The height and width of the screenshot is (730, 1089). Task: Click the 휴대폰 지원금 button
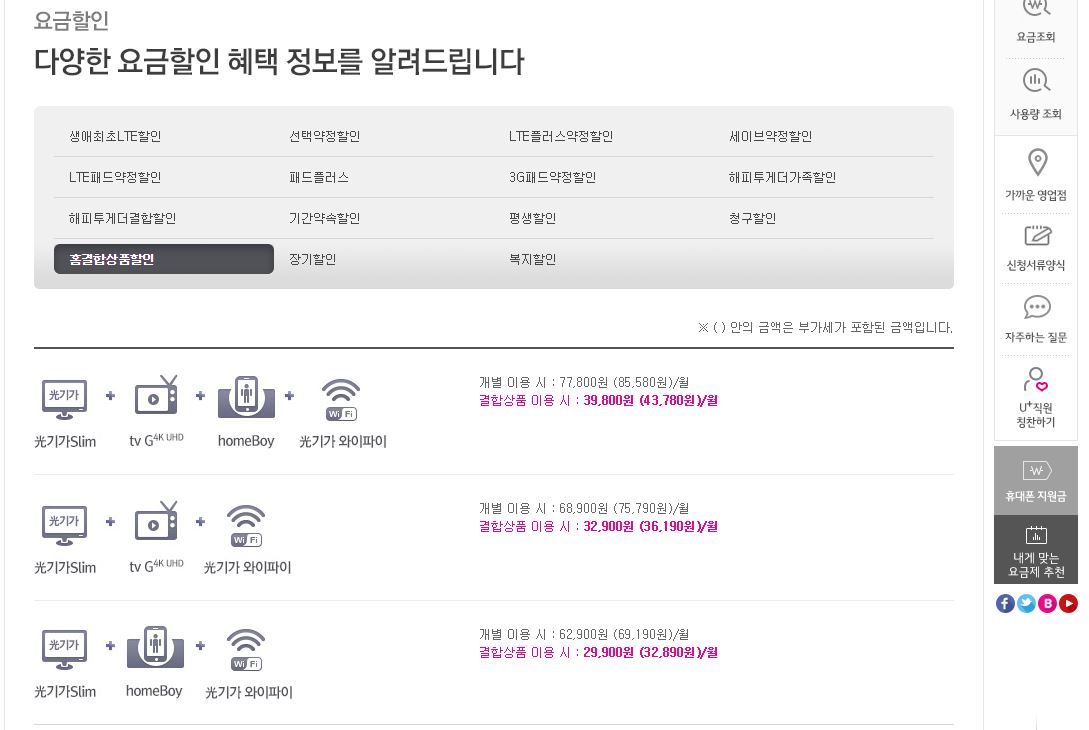pyautogui.click(x=1036, y=480)
